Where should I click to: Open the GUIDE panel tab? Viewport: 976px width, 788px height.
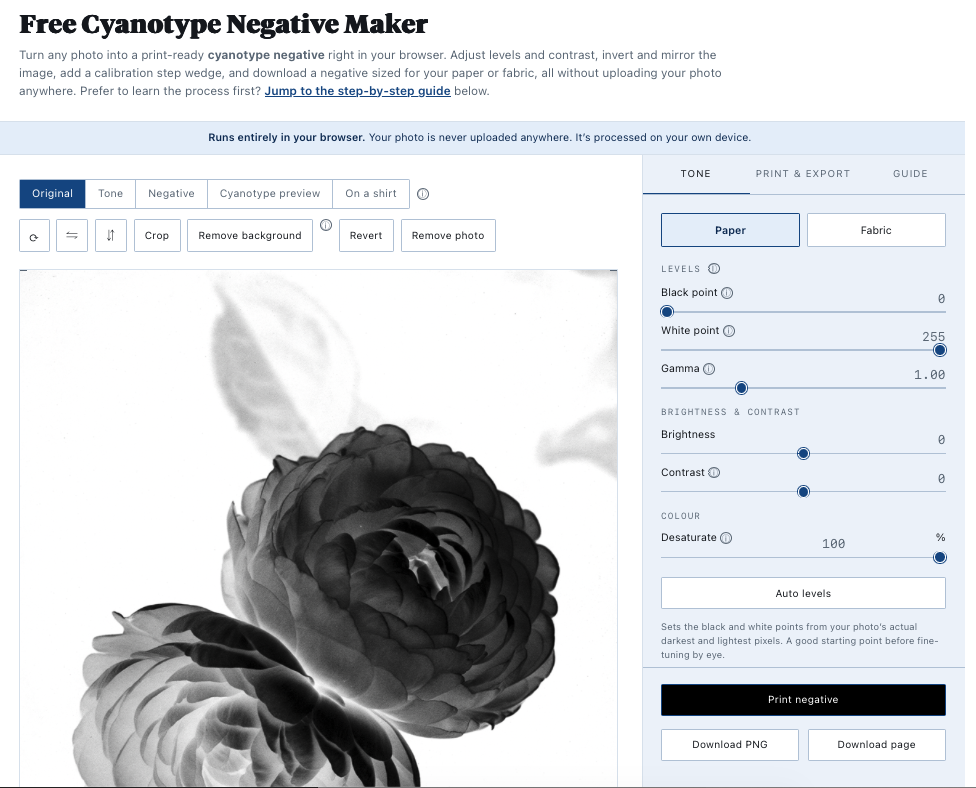[911, 174]
